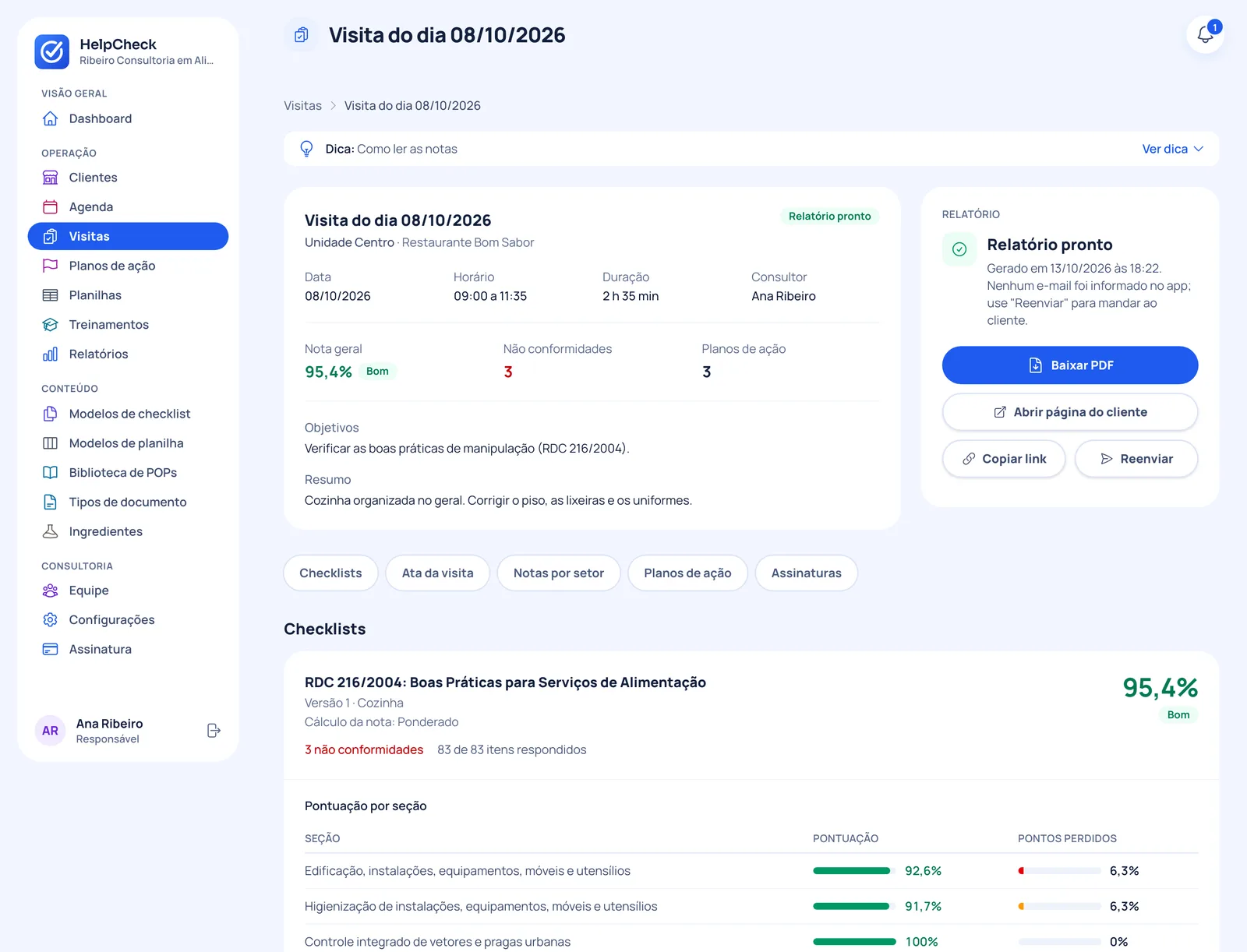The image size is (1247, 952).
Task: Jump to Planos de ação pill tab
Action: coord(687,573)
